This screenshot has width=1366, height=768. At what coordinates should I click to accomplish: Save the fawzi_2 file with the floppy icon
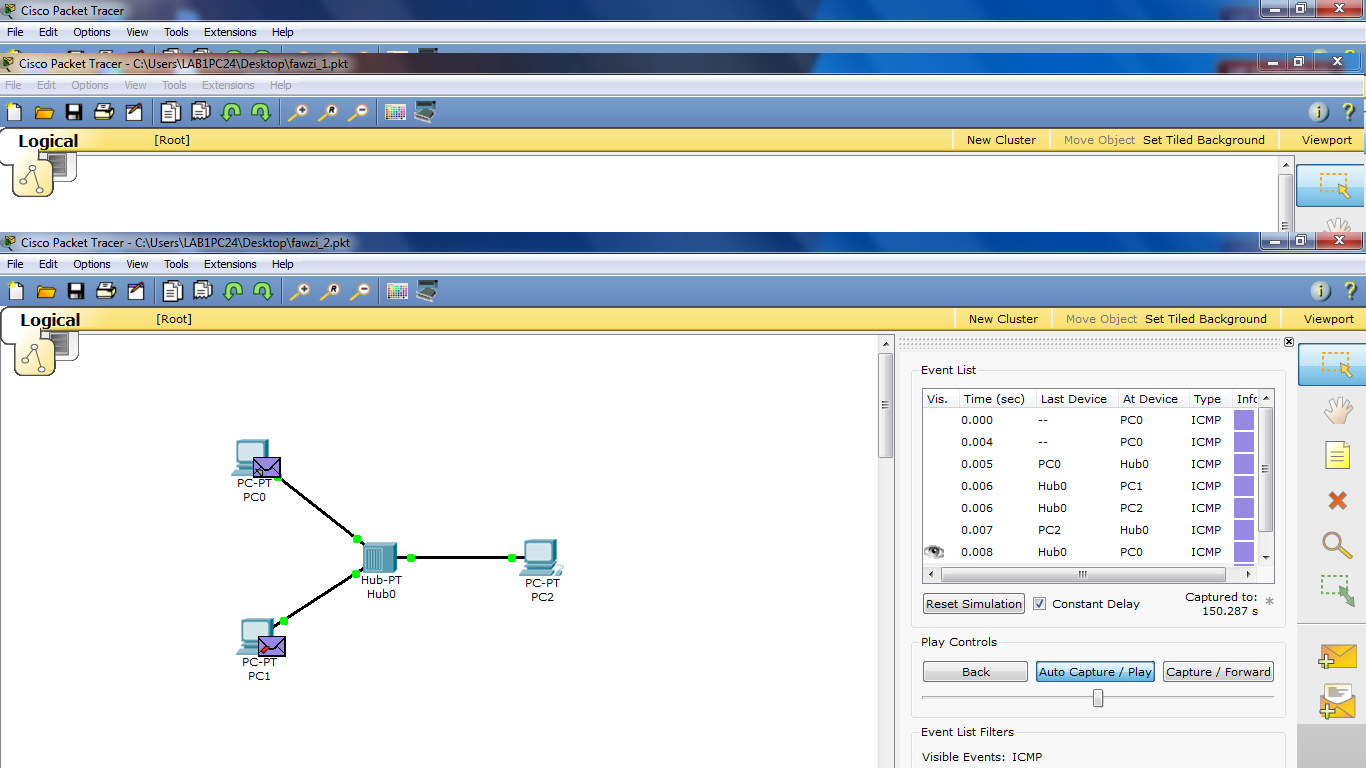point(75,291)
